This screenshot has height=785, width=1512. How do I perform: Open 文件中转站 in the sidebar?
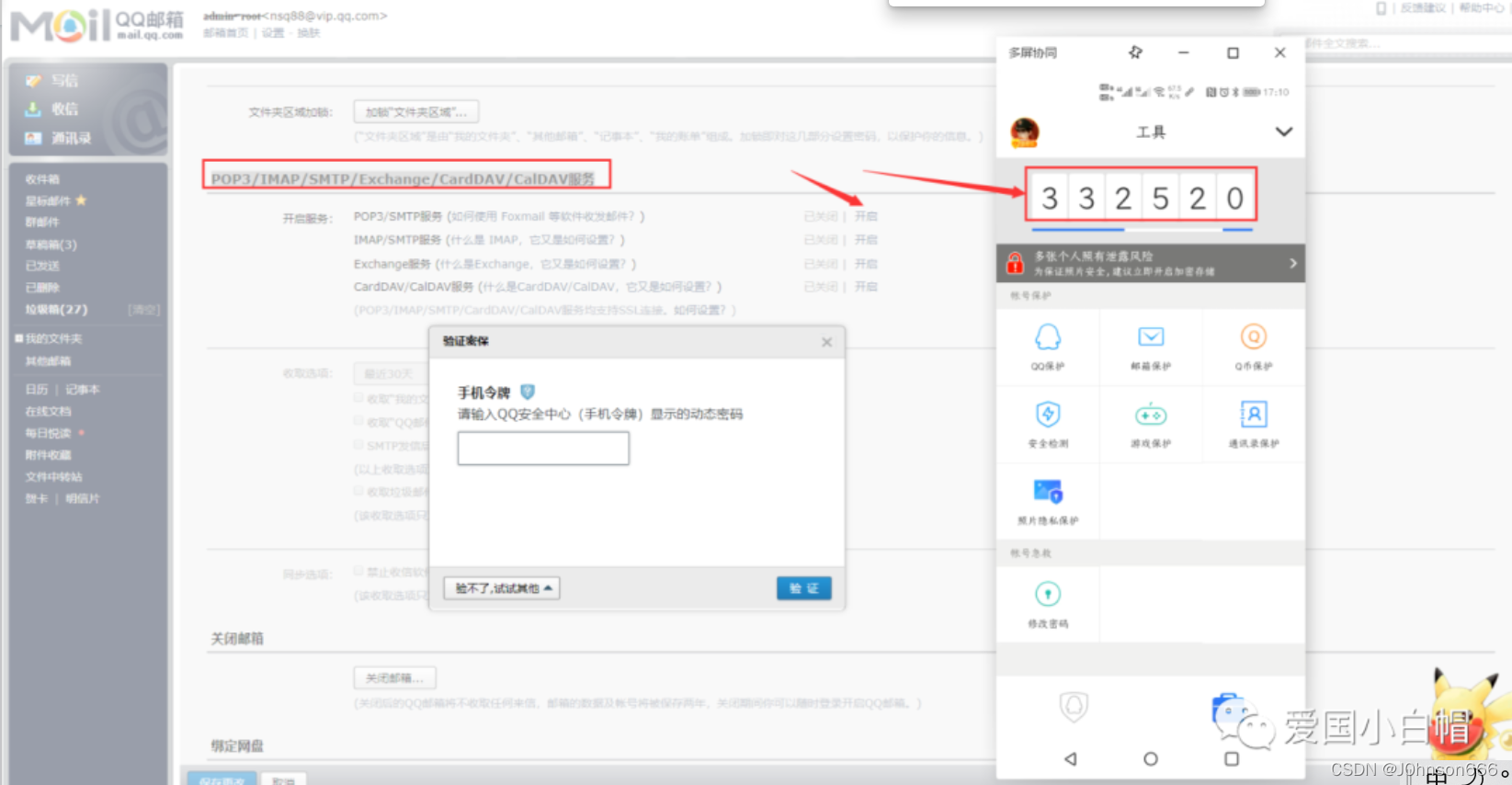coord(53,477)
